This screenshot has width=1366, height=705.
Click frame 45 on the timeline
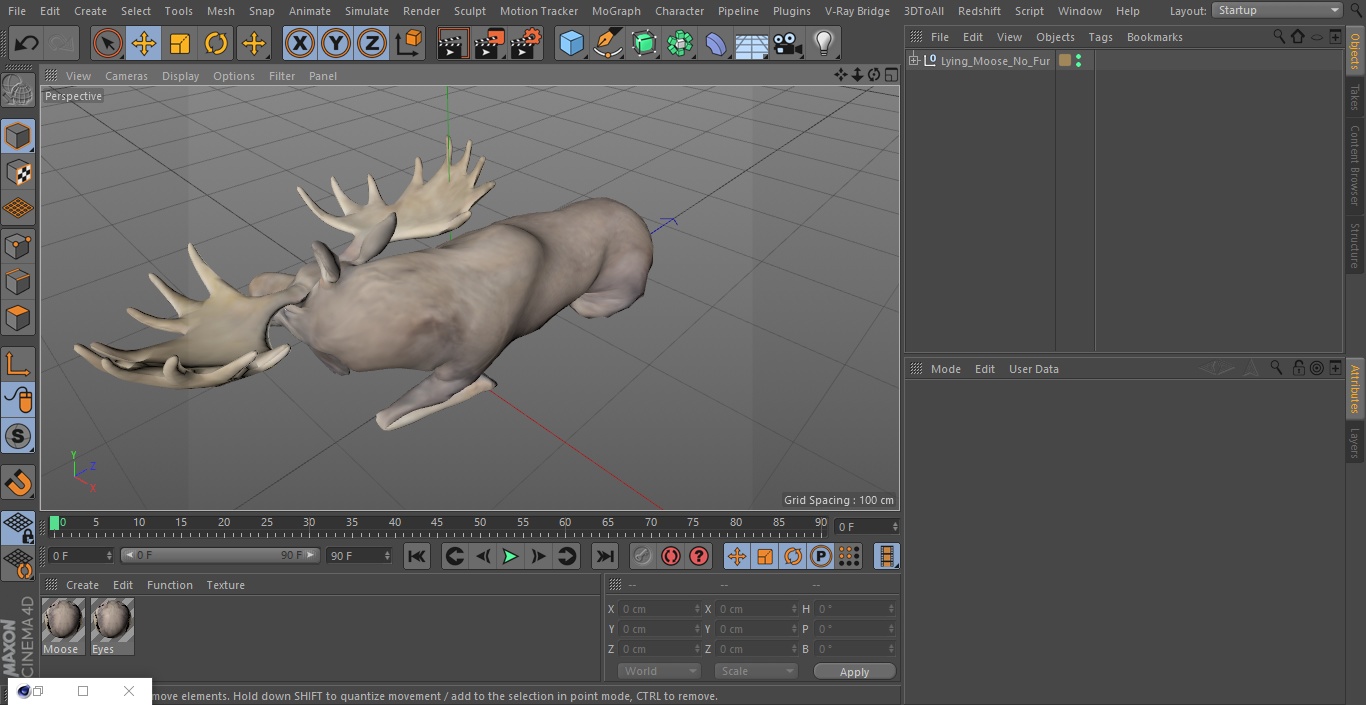click(437, 523)
